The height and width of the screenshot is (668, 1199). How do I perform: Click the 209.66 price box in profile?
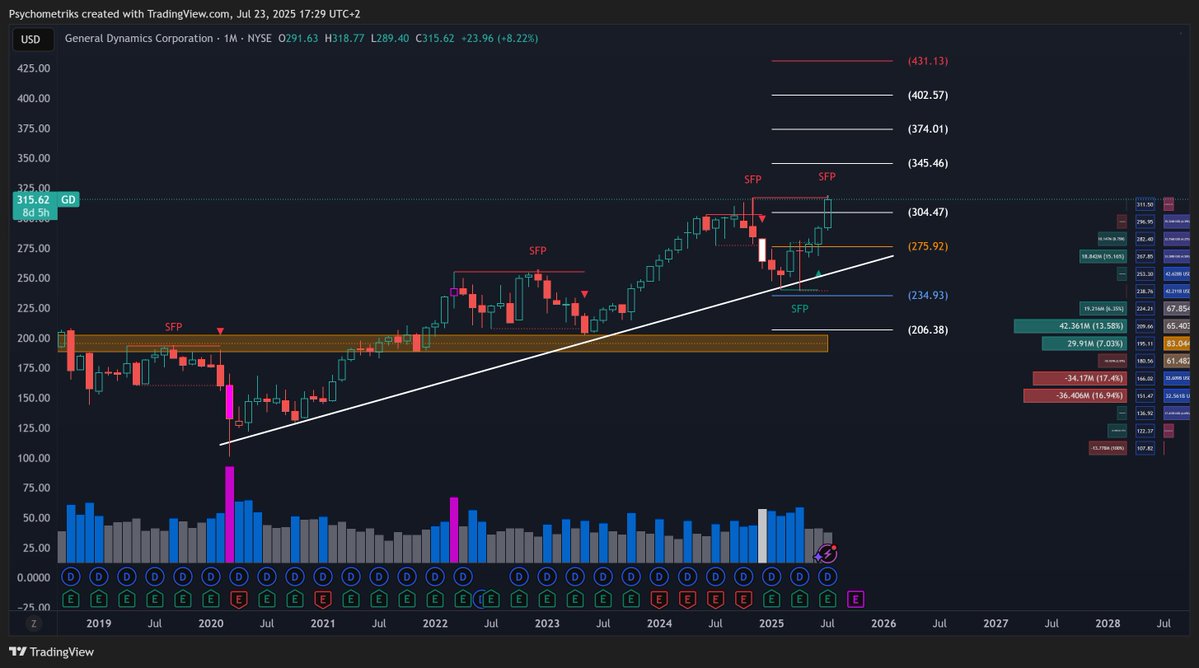point(1145,326)
